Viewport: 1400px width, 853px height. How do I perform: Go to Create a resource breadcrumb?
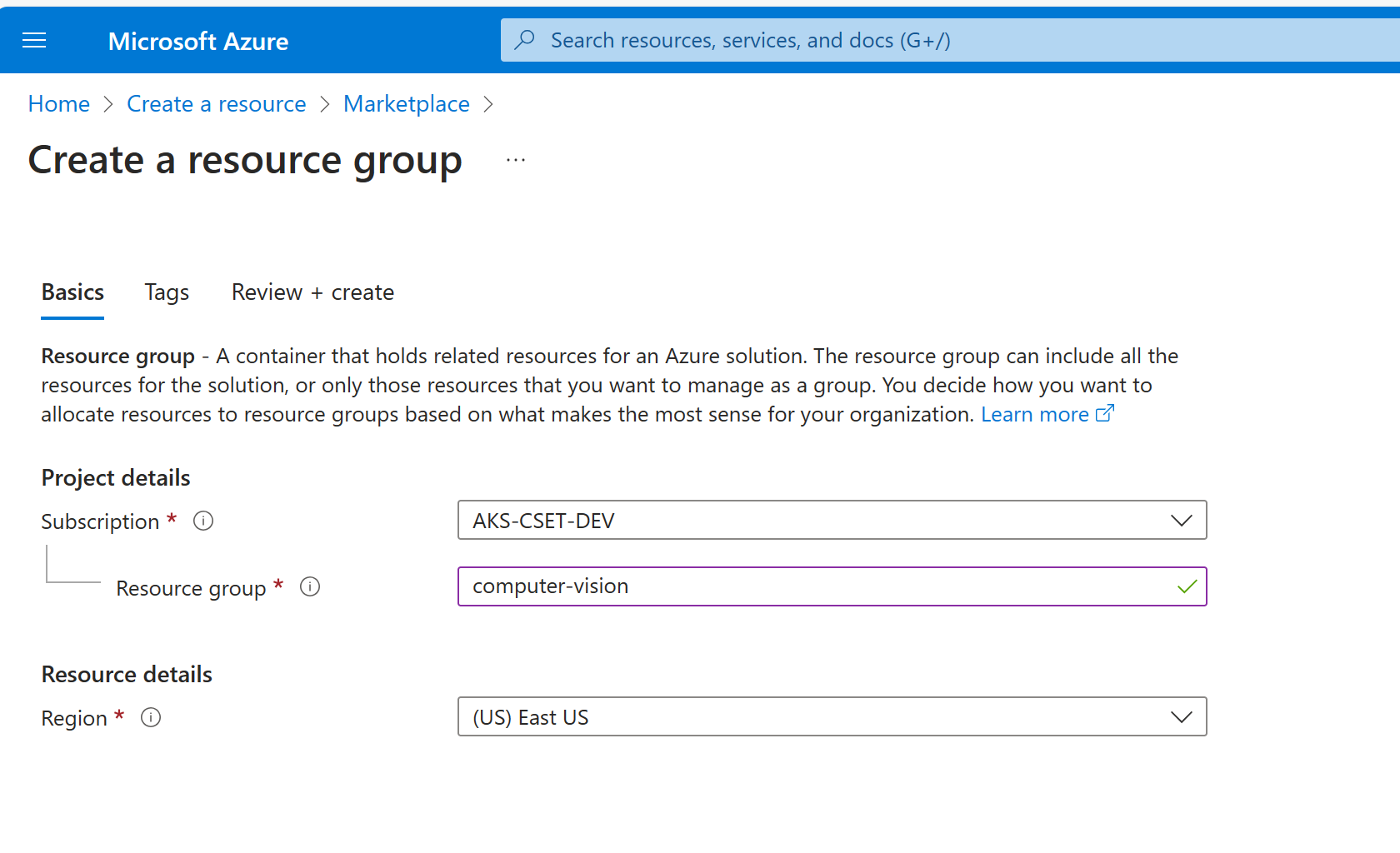pyautogui.click(x=217, y=104)
